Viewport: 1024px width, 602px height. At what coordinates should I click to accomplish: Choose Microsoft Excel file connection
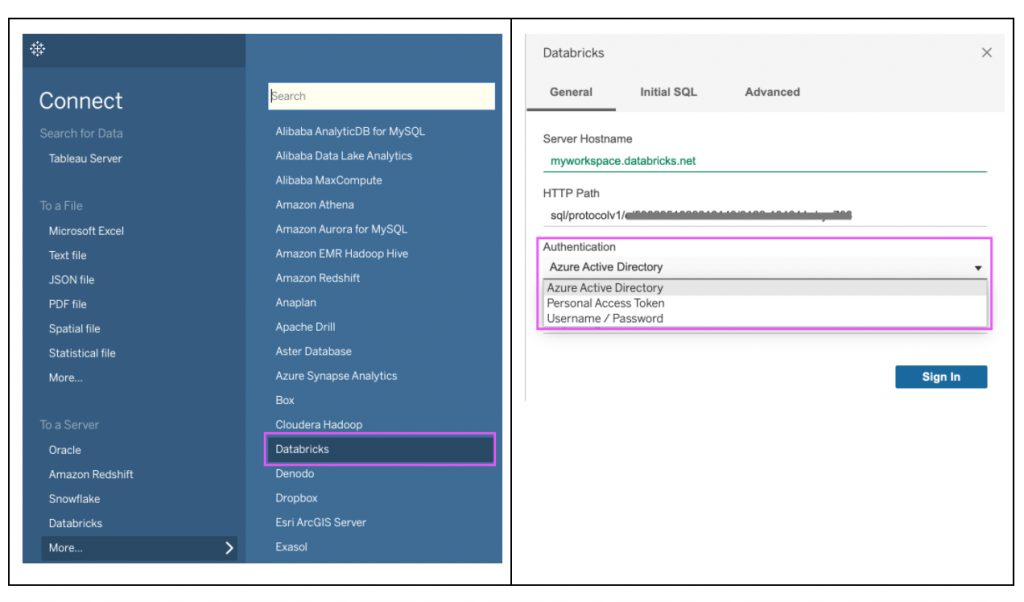(86, 231)
